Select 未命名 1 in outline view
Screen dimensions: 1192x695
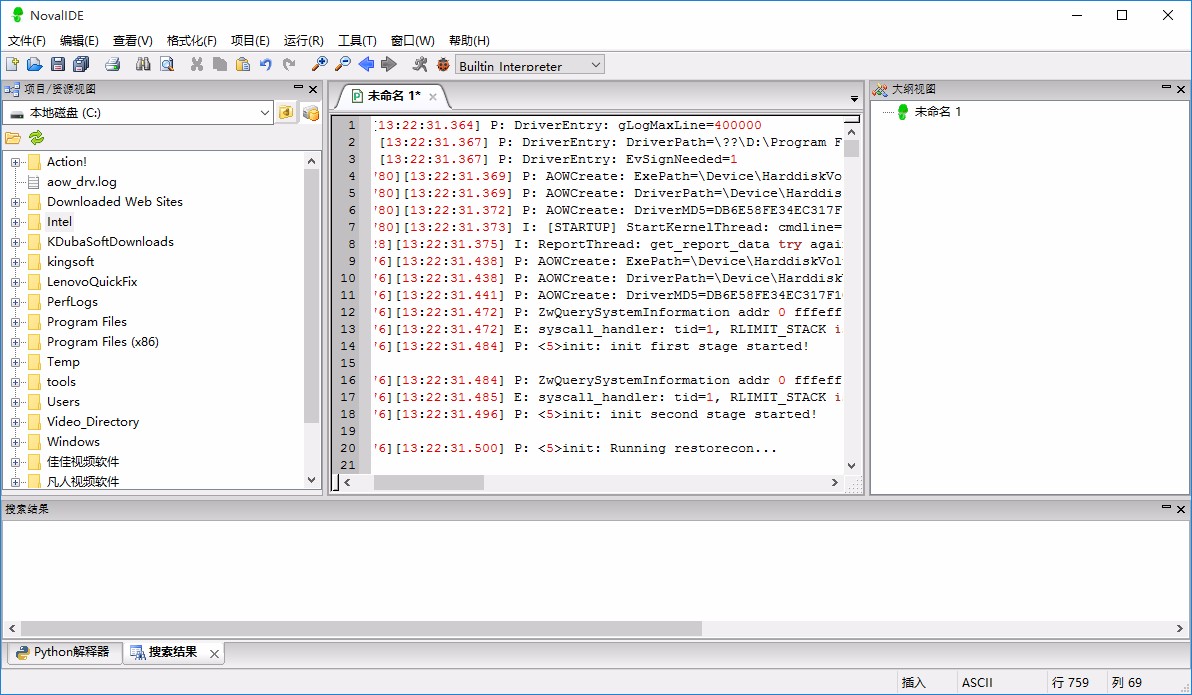coord(937,112)
